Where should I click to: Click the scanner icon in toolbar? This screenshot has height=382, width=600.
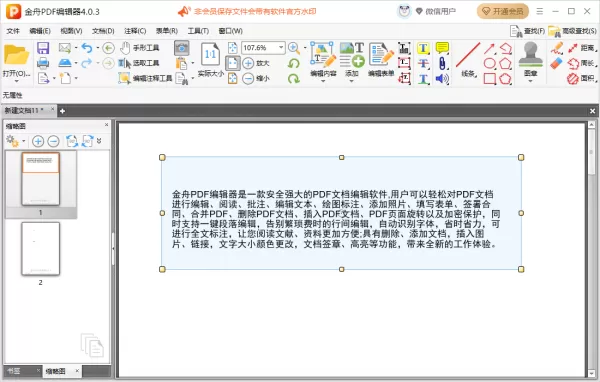[x=65, y=63]
